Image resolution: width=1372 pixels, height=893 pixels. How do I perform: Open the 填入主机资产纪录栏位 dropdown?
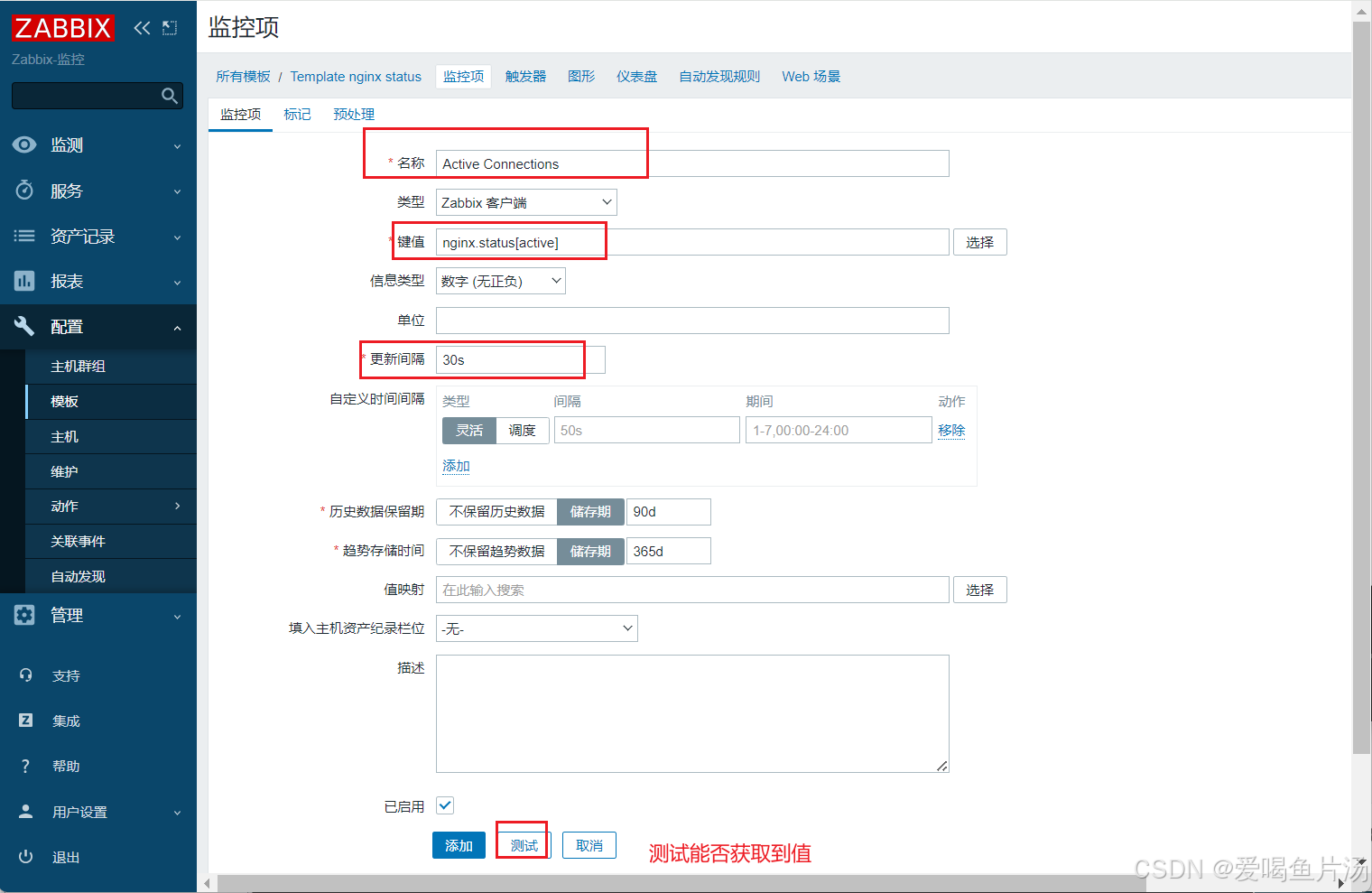537,628
